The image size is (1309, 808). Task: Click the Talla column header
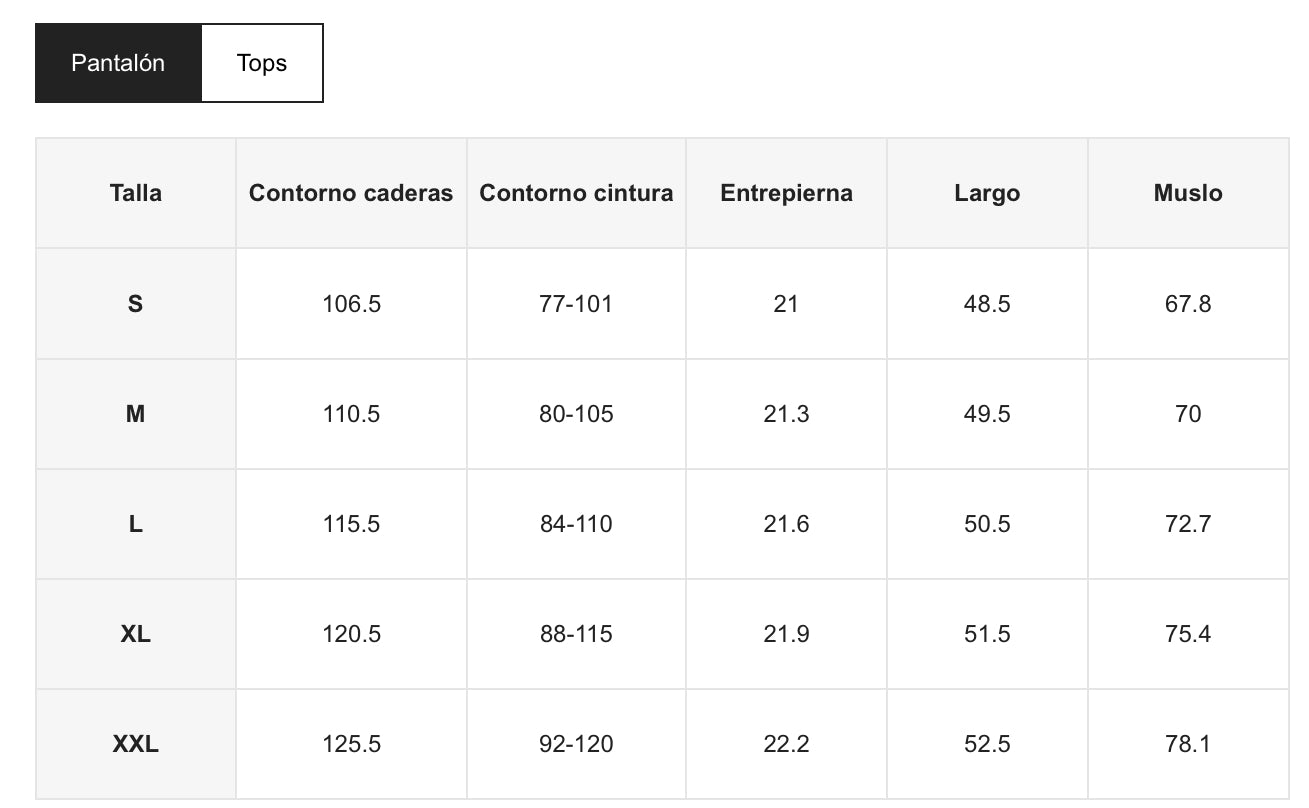[x=136, y=193]
